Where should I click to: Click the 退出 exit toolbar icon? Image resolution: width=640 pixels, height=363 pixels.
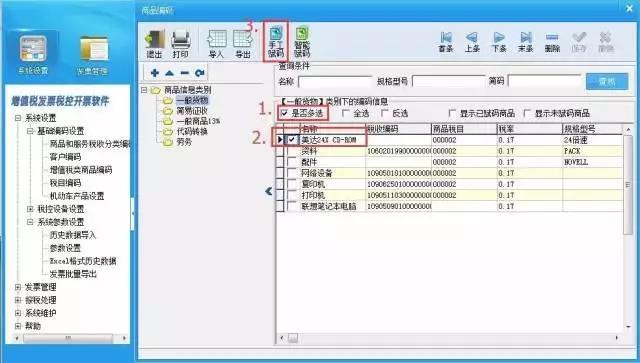(154, 44)
